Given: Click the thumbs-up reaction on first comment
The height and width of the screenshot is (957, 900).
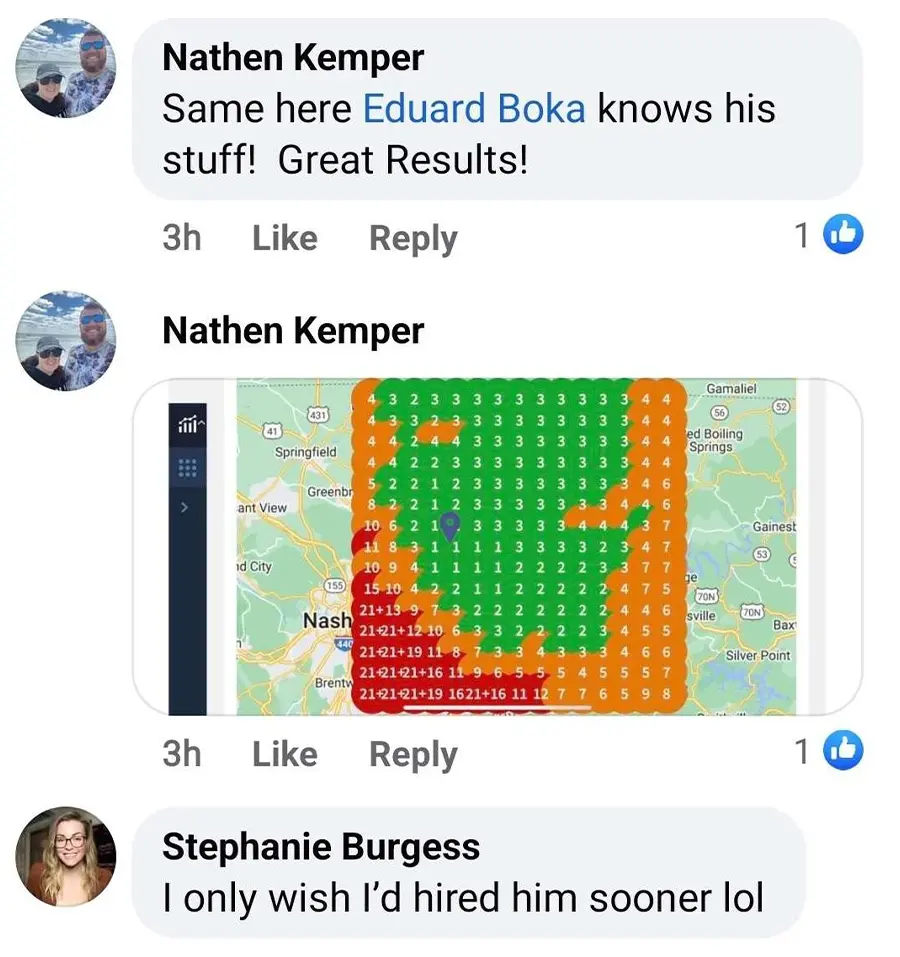Looking at the screenshot, I should pos(843,234).
